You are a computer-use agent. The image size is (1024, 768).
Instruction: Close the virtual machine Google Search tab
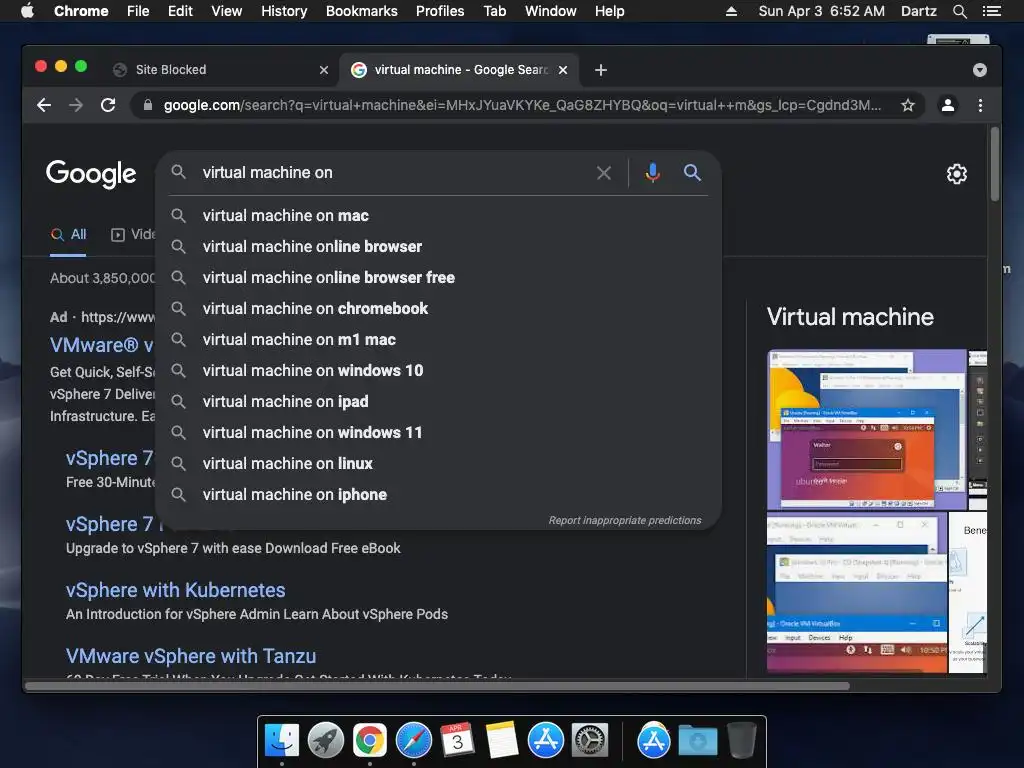(x=563, y=70)
